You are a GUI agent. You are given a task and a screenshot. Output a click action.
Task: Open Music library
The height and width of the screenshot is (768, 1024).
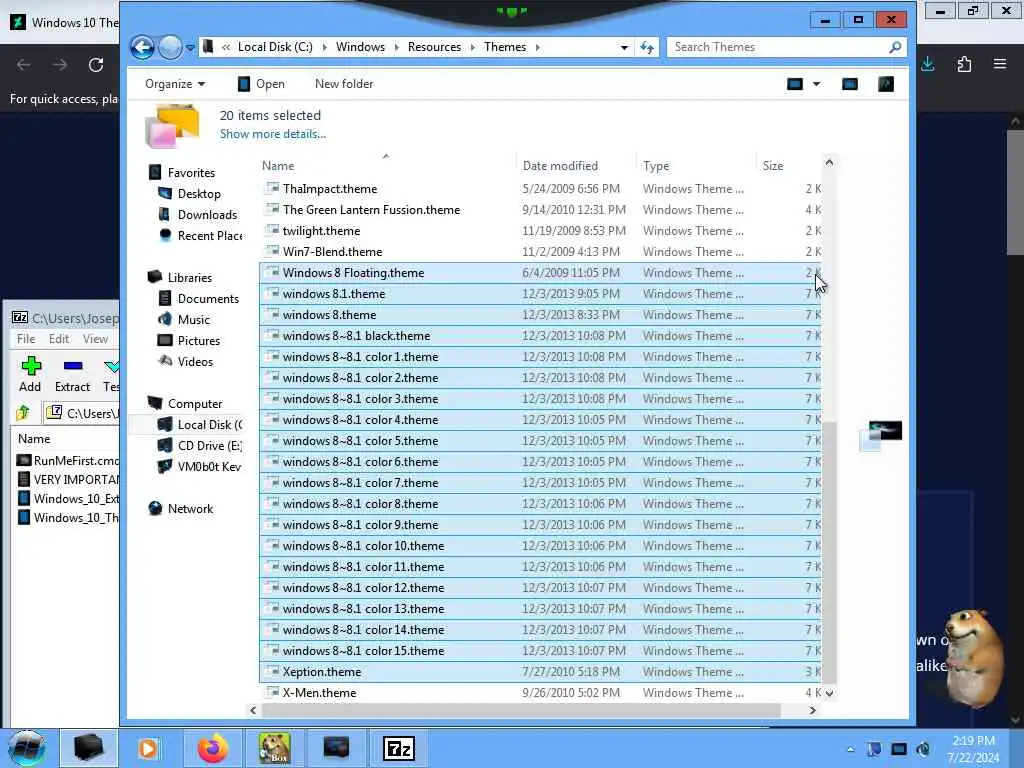[x=194, y=319]
